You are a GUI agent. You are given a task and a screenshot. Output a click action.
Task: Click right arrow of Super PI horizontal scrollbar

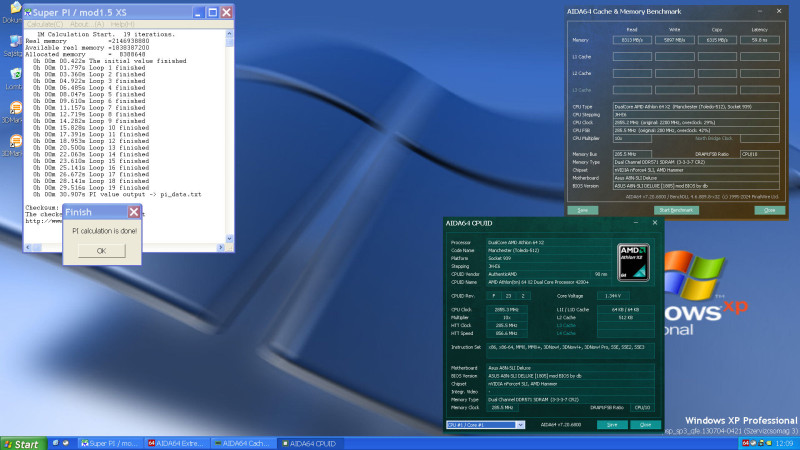point(221,247)
